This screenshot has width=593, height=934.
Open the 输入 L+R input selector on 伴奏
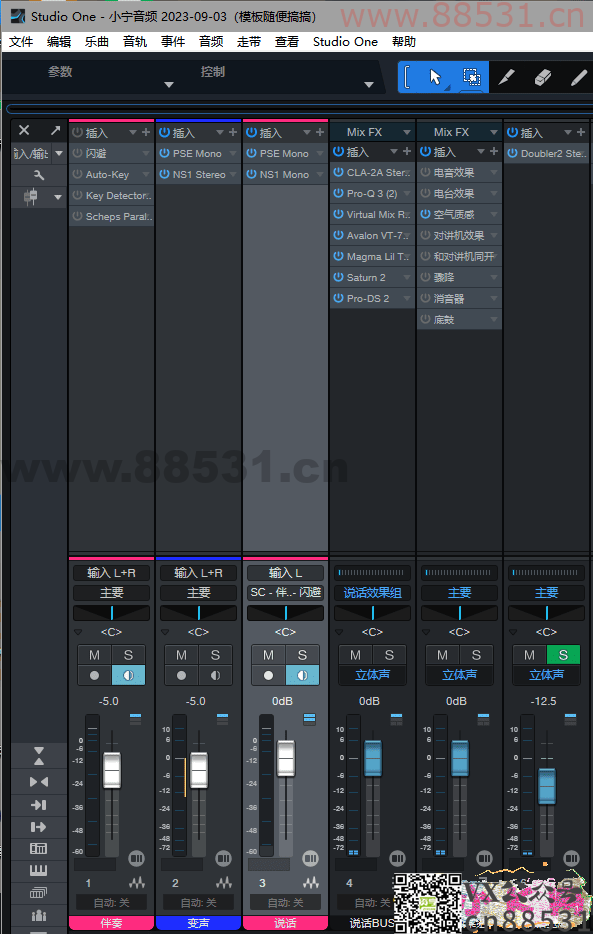coord(111,573)
